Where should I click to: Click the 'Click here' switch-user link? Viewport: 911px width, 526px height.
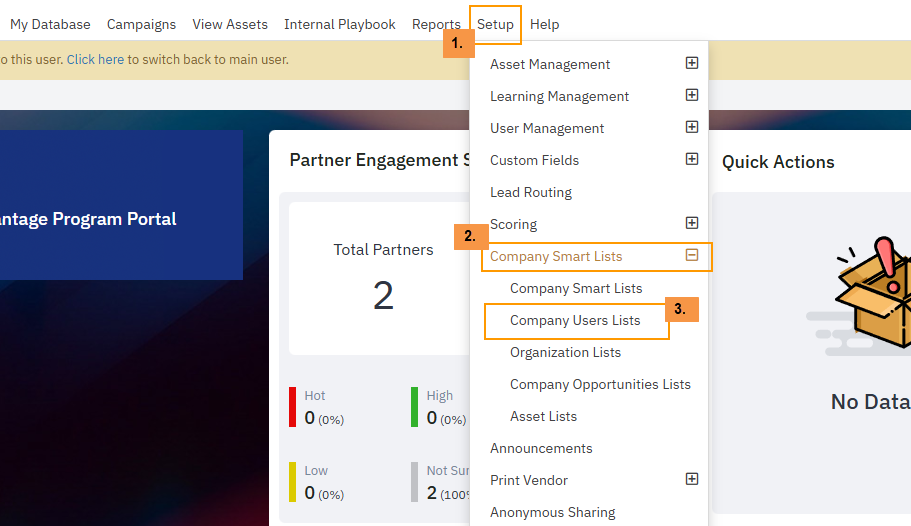tap(95, 59)
